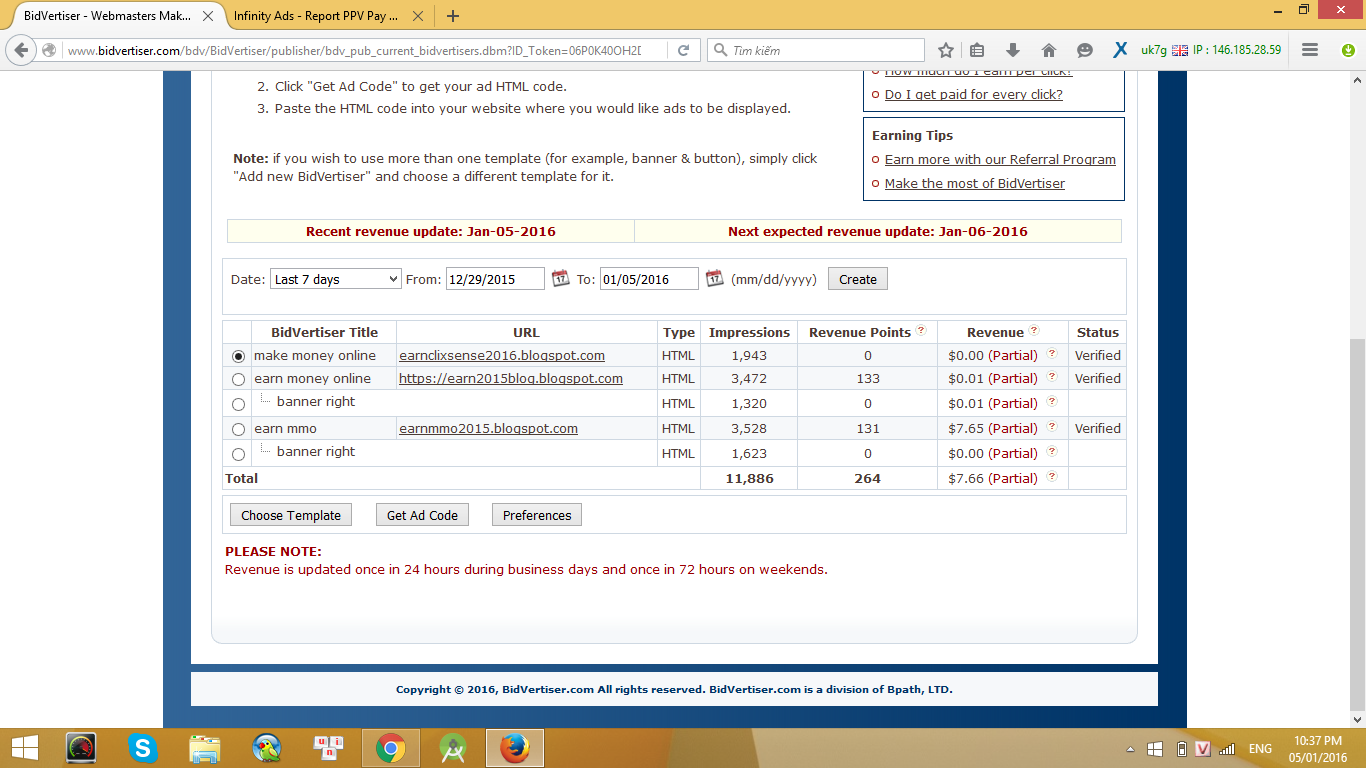Click the To date input field
The width and height of the screenshot is (1366, 768).
[x=649, y=279]
